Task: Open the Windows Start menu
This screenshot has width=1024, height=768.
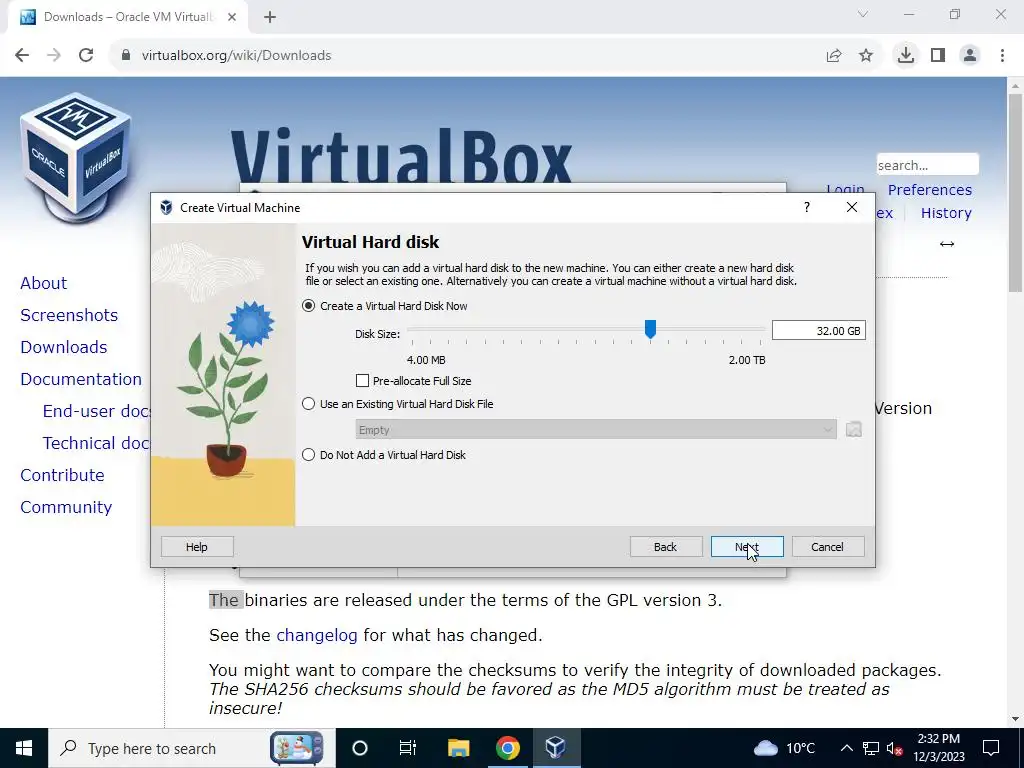Action: (x=24, y=748)
